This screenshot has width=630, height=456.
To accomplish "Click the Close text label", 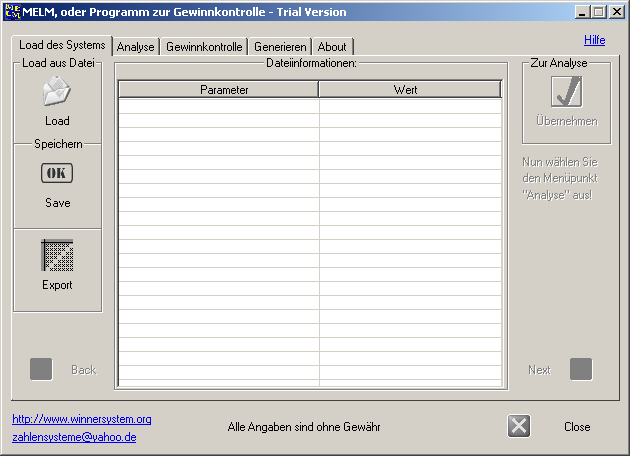I will (x=577, y=427).
